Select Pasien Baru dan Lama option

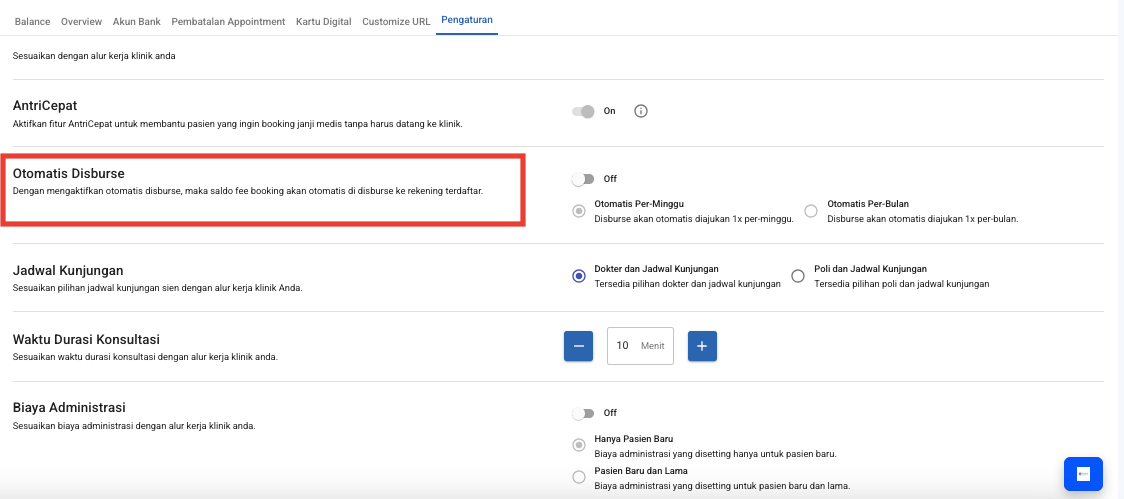click(x=579, y=477)
